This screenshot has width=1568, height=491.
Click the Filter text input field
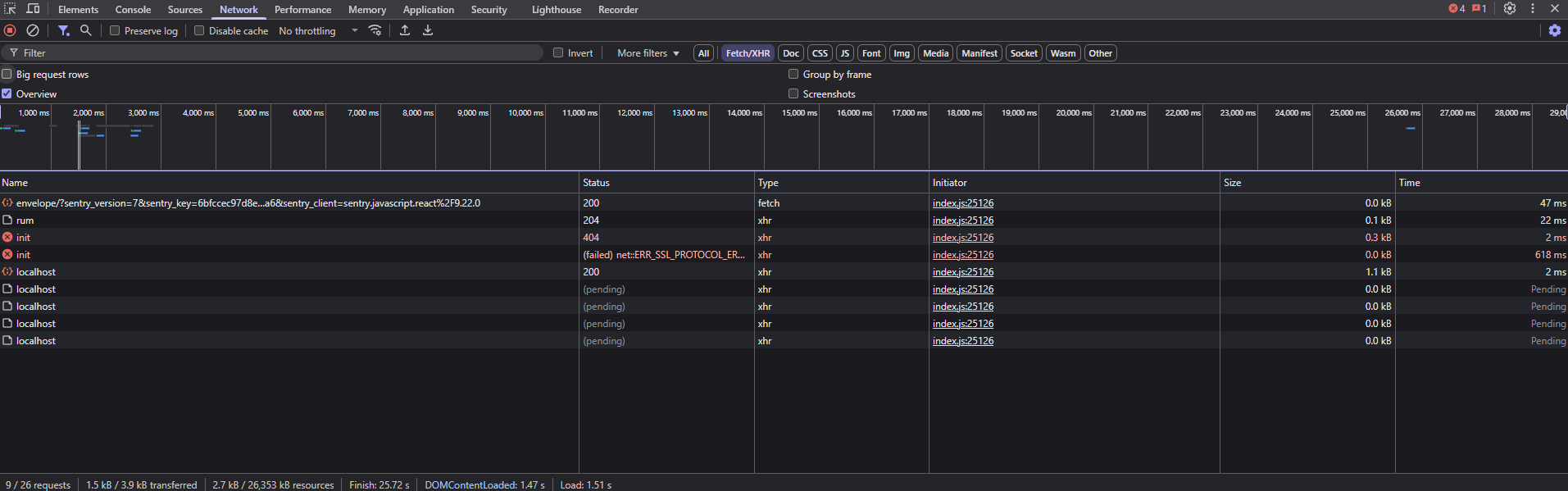(x=279, y=53)
